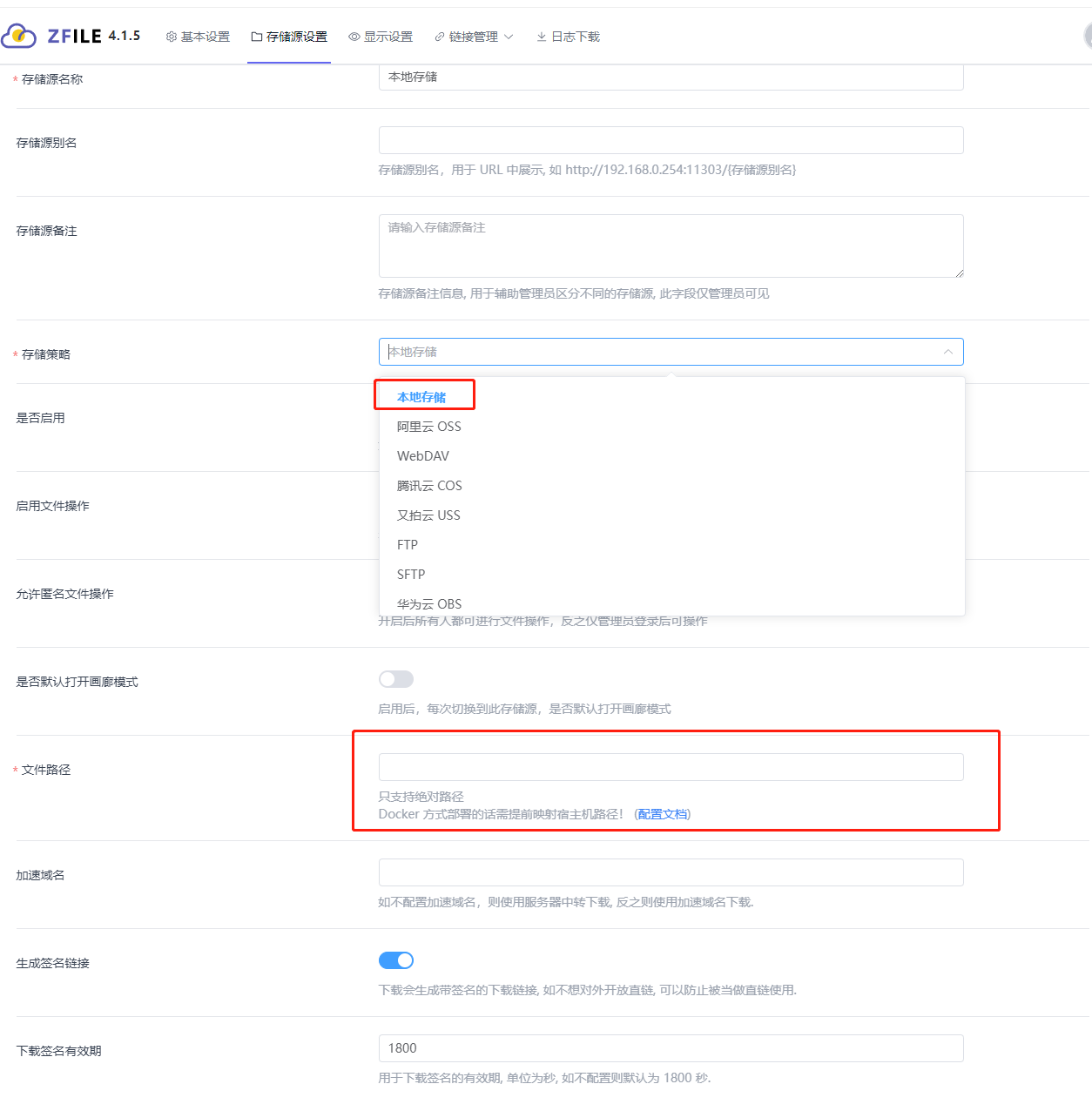The width and height of the screenshot is (1092, 1111).
Task: Select SFTP storage strategy
Action: pos(411,575)
